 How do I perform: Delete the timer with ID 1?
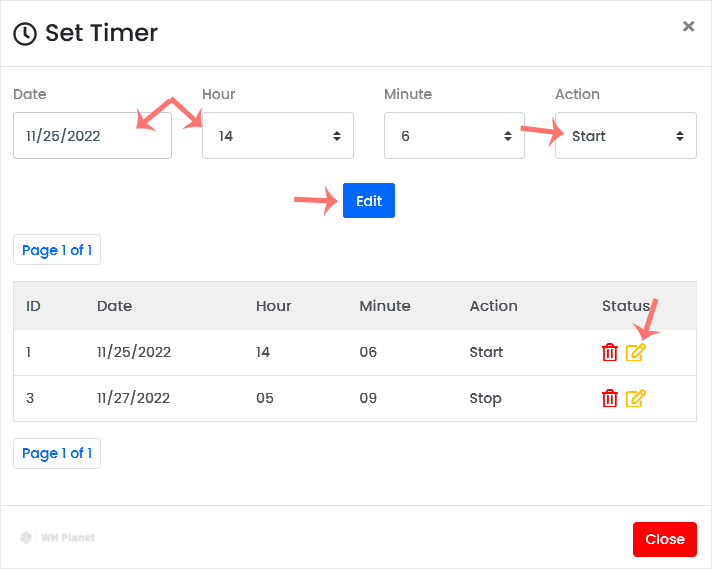pos(609,352)
